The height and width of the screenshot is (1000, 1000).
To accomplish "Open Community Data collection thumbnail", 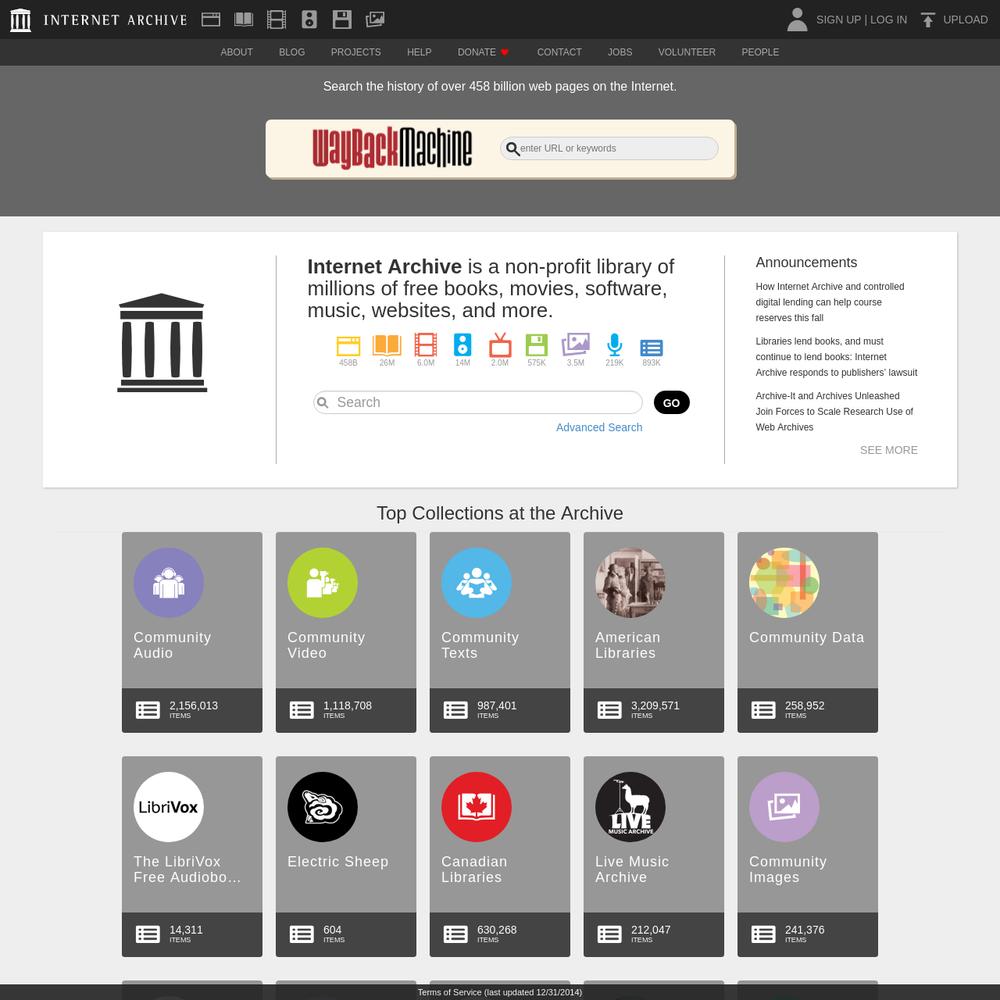I will [x=784, y=582].
